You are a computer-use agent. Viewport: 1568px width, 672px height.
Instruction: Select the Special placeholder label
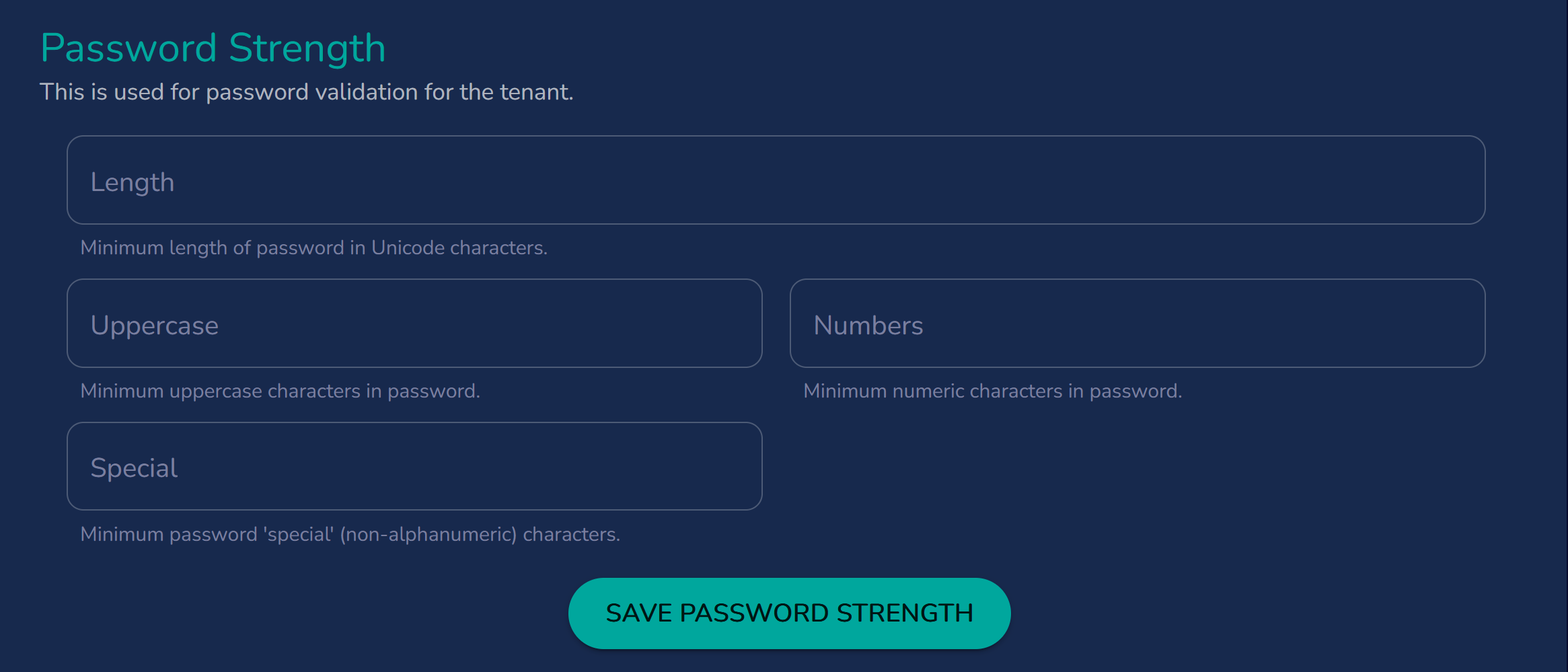point(134,467)
